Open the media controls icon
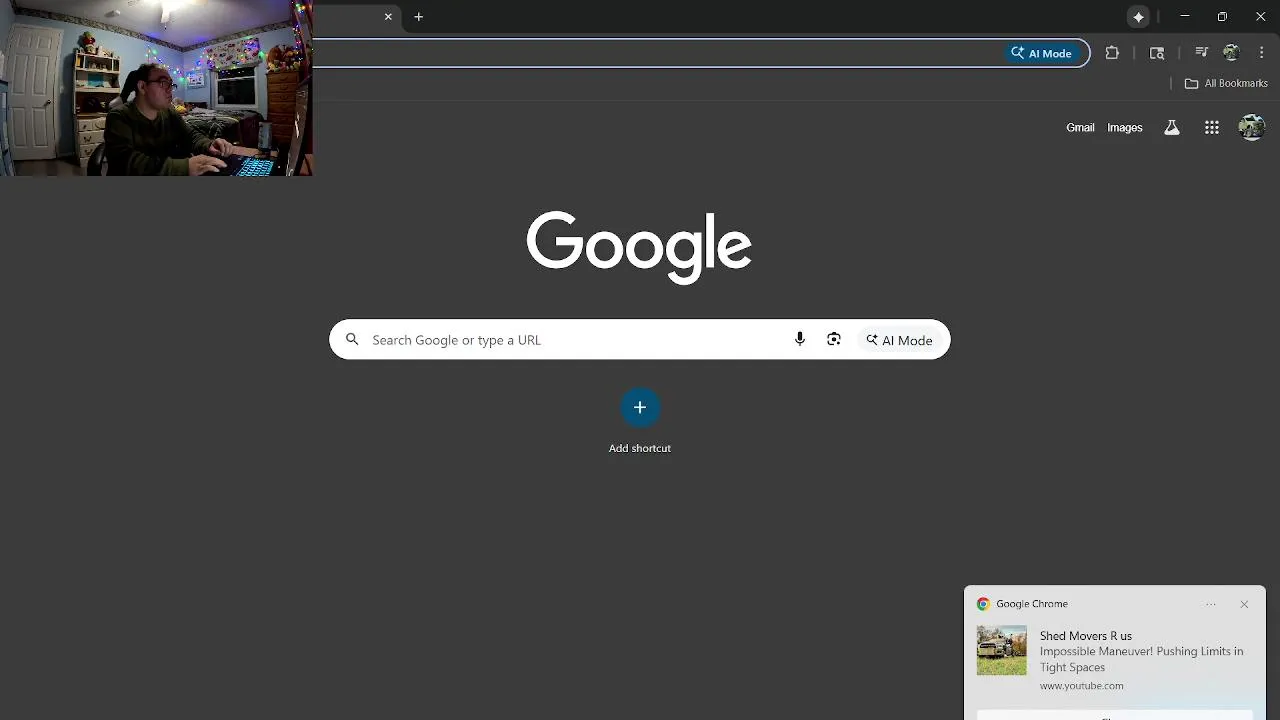Image resolution: width=1280 pixels, height=720 pixels. coord(1201,53)
